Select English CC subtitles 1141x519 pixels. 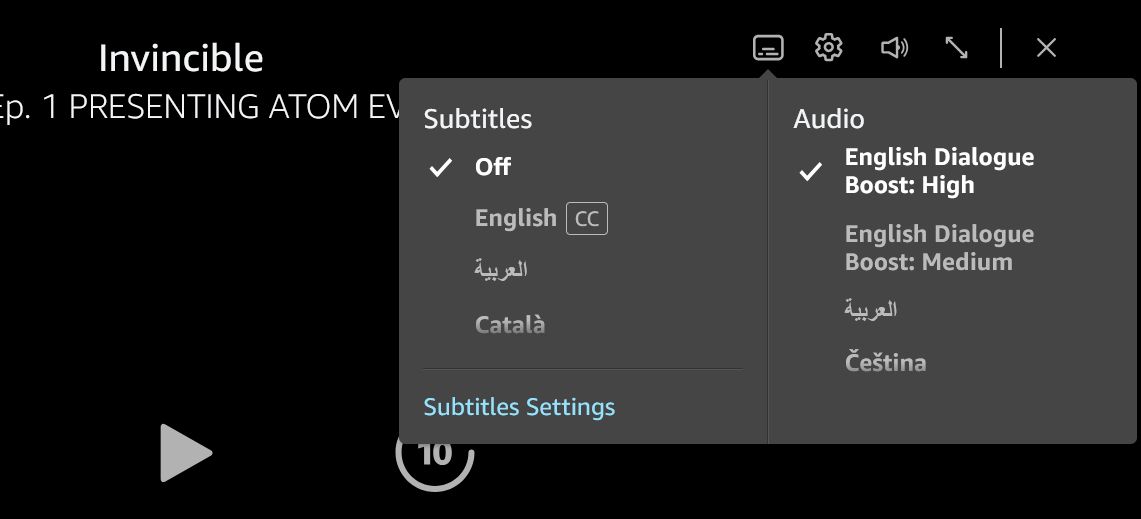[516, 218]
